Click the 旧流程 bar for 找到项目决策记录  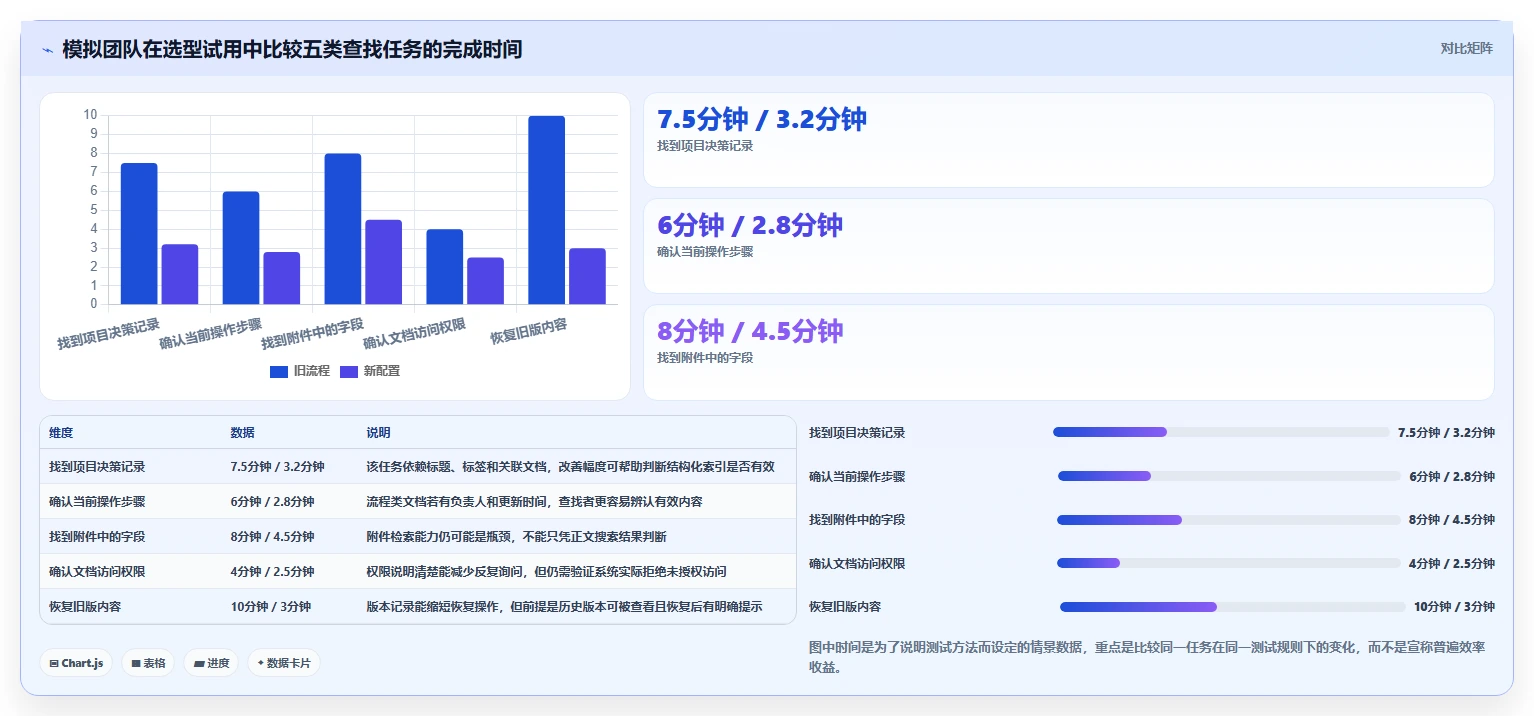coord(139,233)
